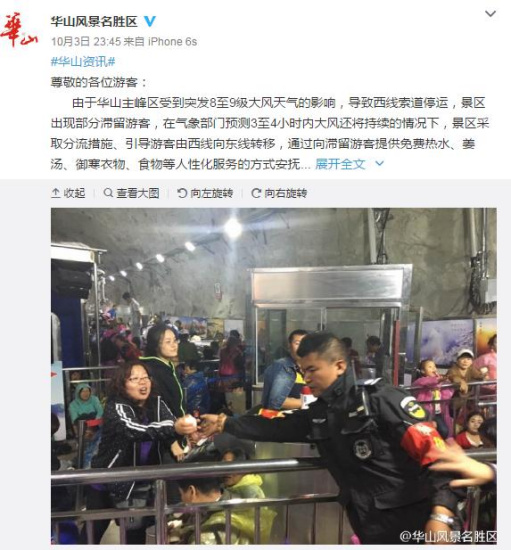The height and width of the screenshot is (550, 511).
Task: Click the magnifier icon for 查看大图
Action: coord(108,193)
